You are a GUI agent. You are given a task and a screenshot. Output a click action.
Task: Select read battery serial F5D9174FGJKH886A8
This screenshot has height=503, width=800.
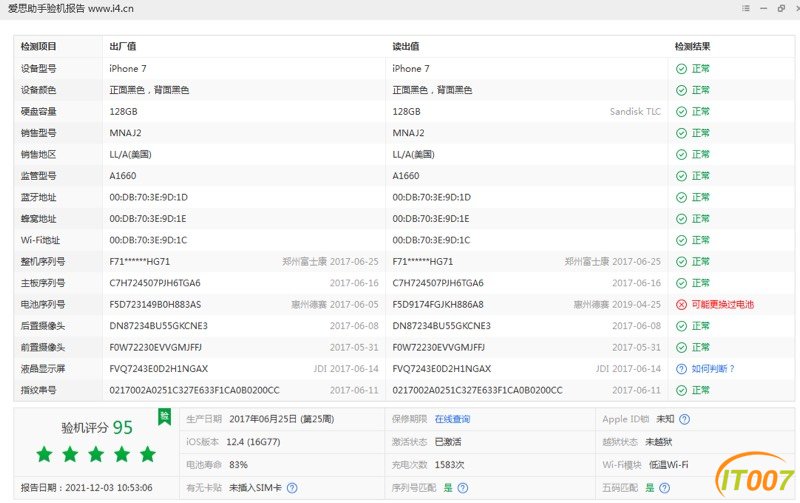(438, 305)
